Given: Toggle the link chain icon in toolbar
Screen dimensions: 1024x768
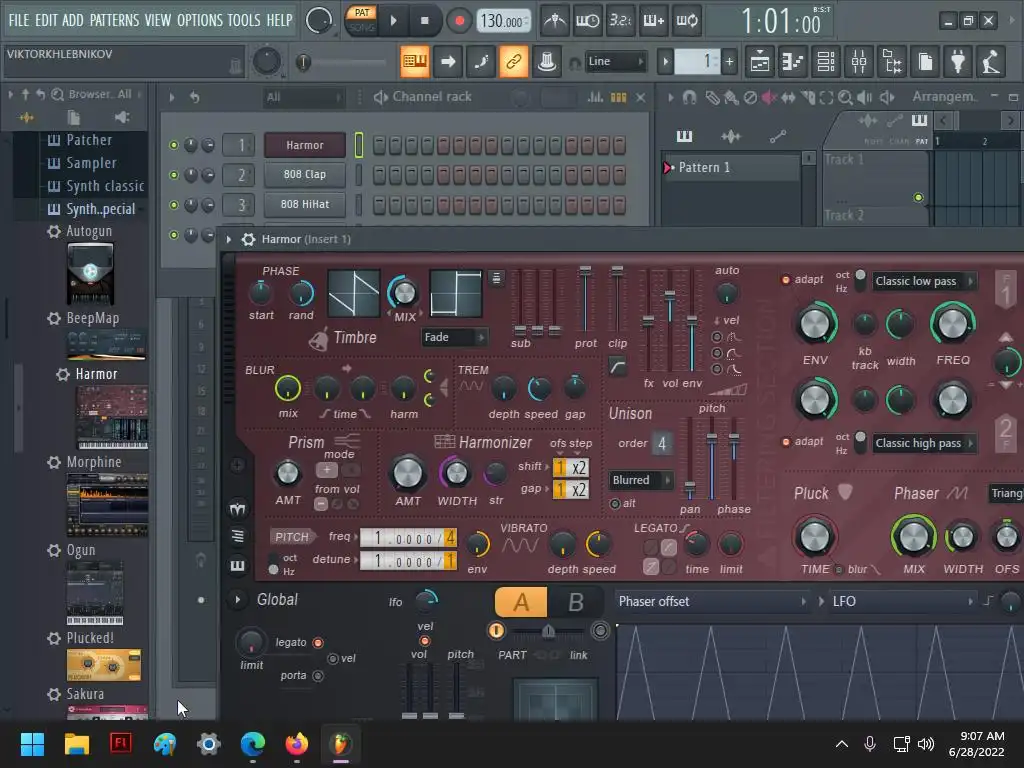Looking at the screenshot, I should click(x=514, y=61).
